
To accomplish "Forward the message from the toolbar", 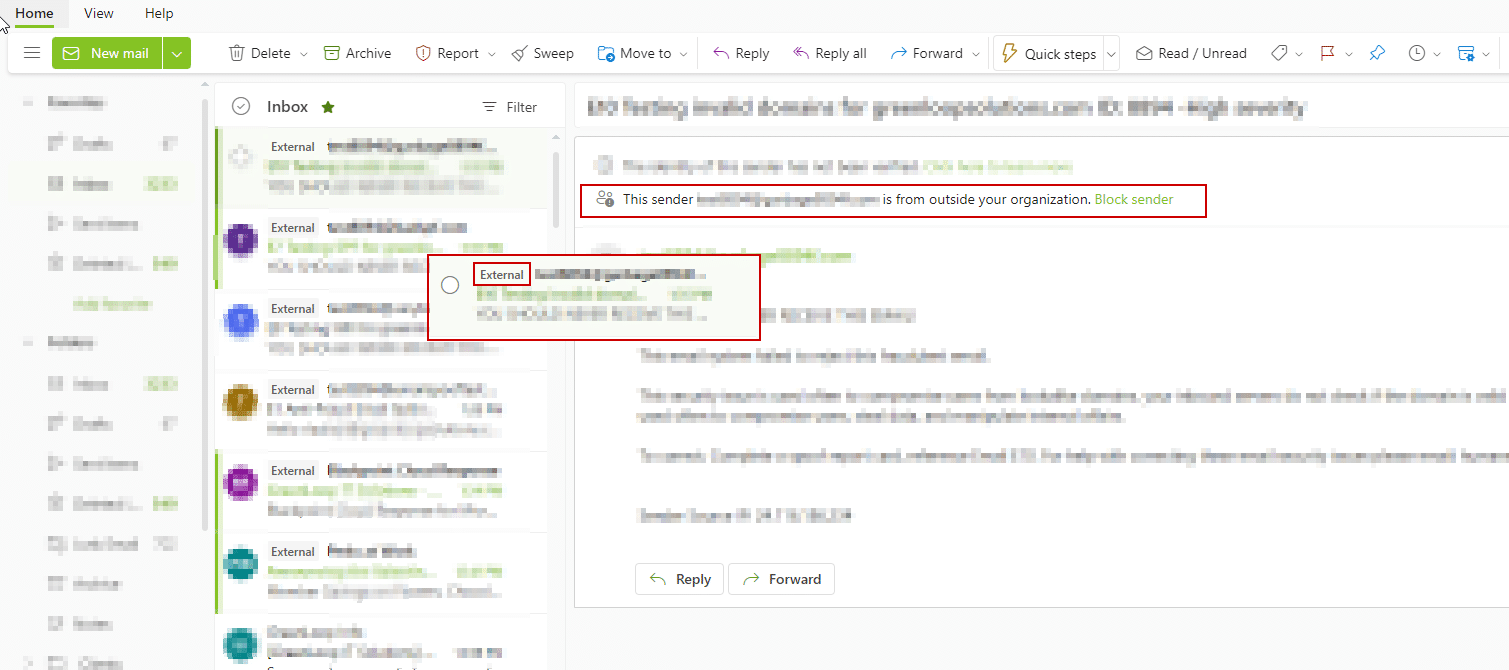I will coord(926,53).
